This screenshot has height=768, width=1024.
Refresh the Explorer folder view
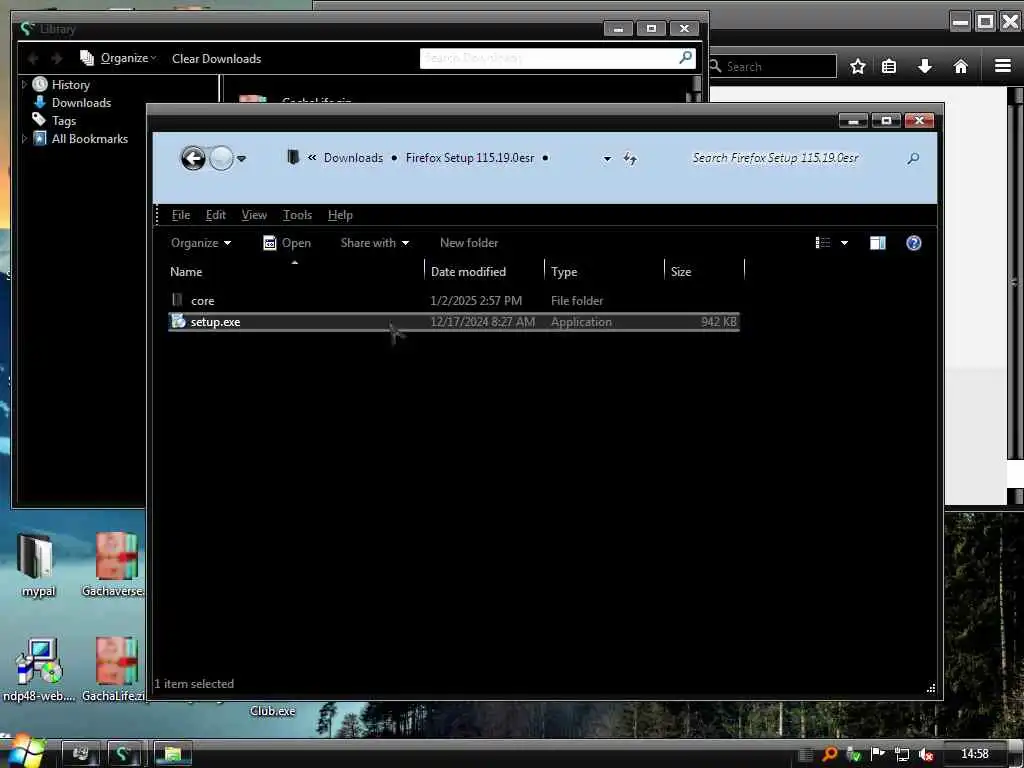point(630,158)
